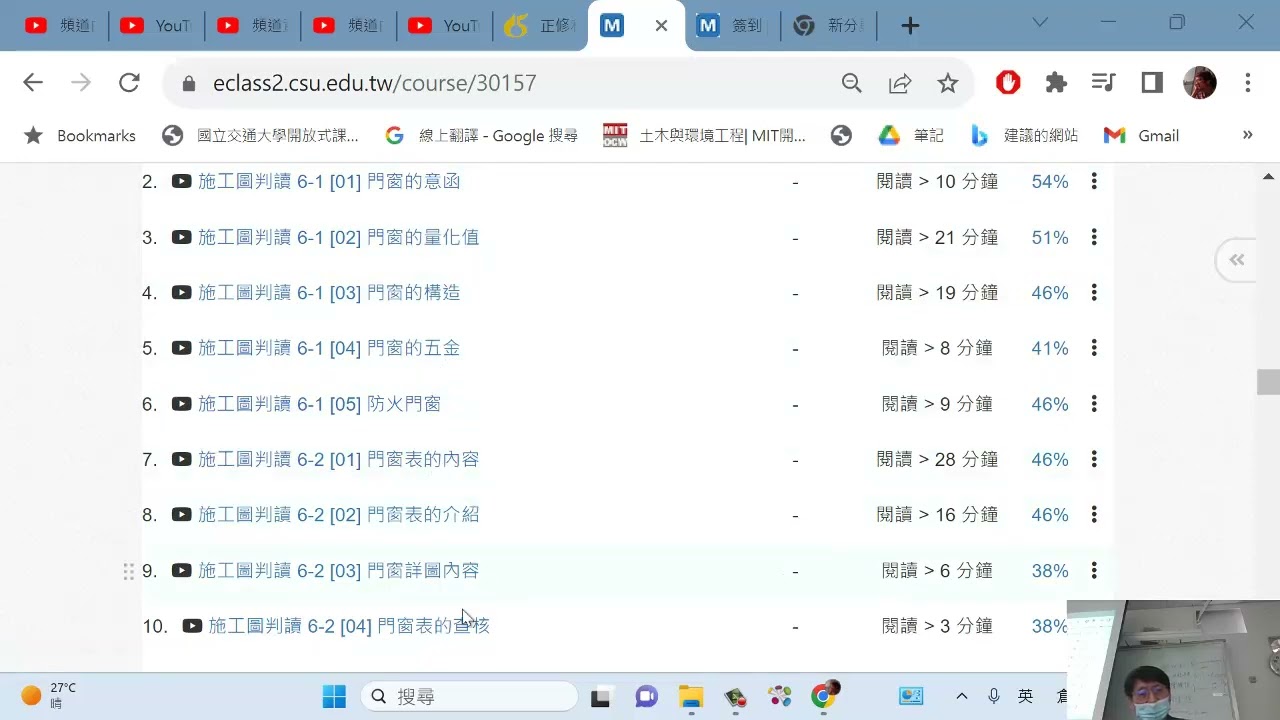The image size is (1280, 720).
Task: Open File Explorer from taskbar
Action: pos(691,696)
